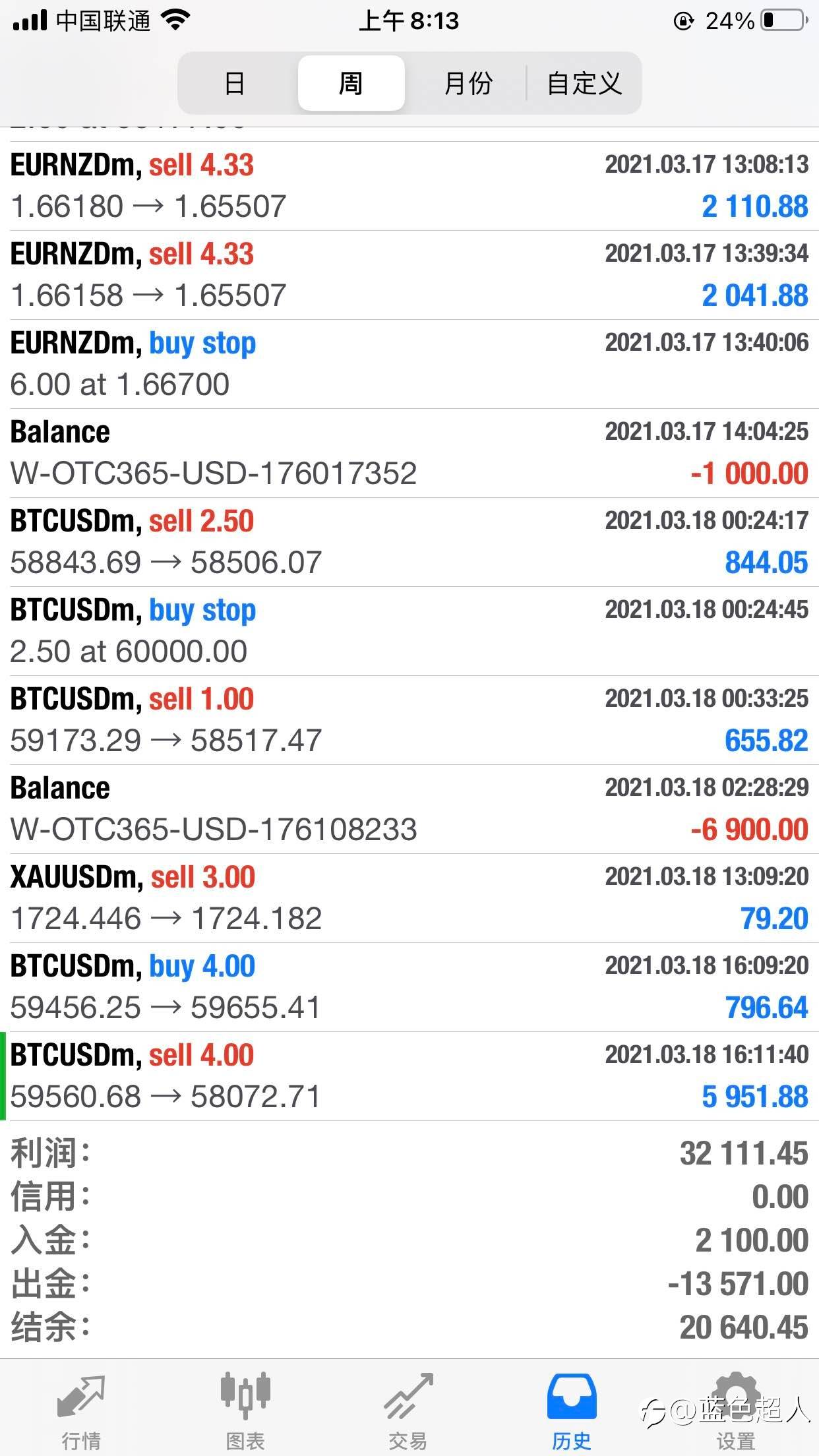
Task: Switch history period to 日
Action: pyautogui.click(x=235, y=84)
